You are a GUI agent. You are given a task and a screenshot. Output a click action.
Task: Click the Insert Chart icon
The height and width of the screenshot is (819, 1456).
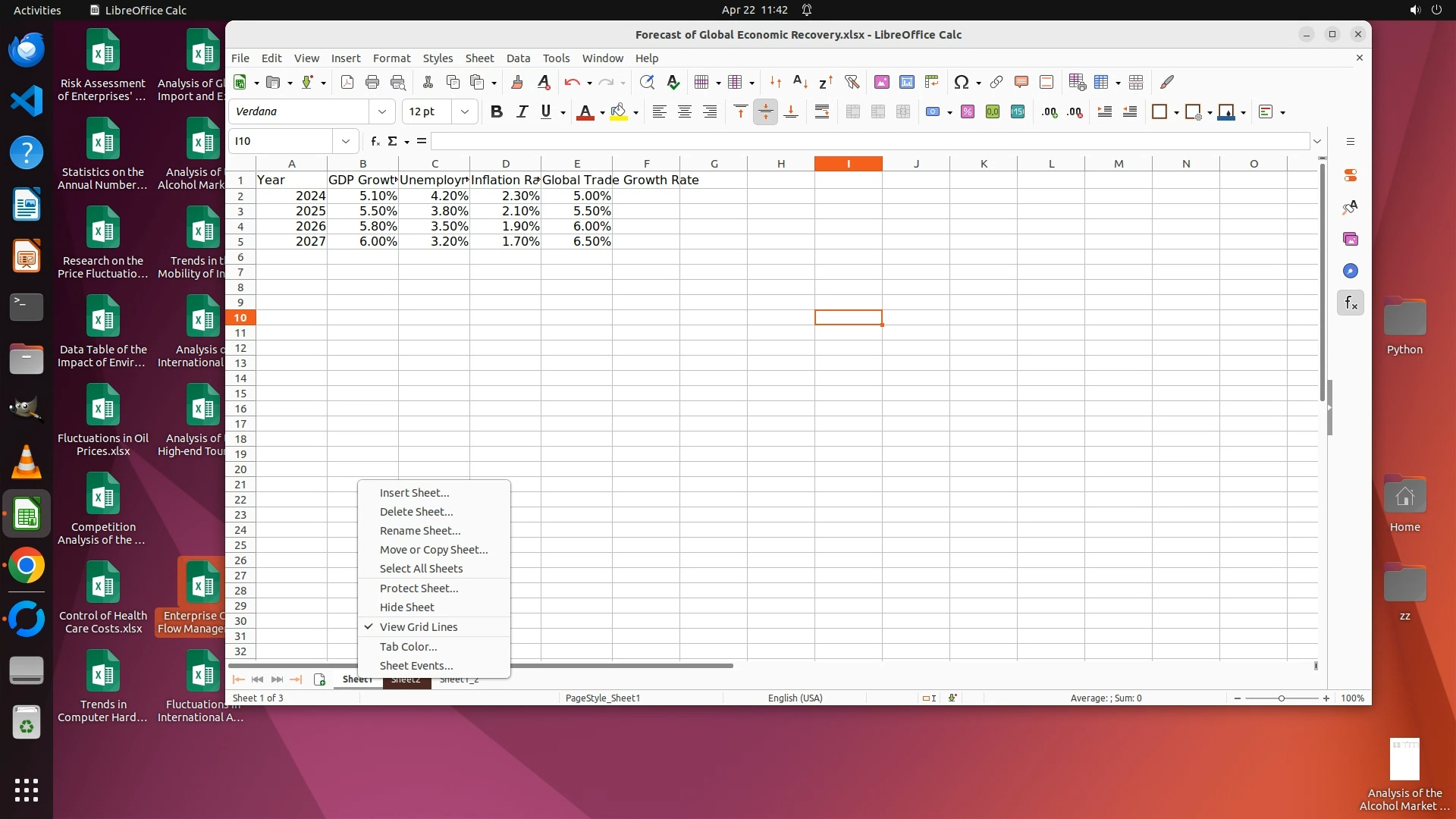906,82
